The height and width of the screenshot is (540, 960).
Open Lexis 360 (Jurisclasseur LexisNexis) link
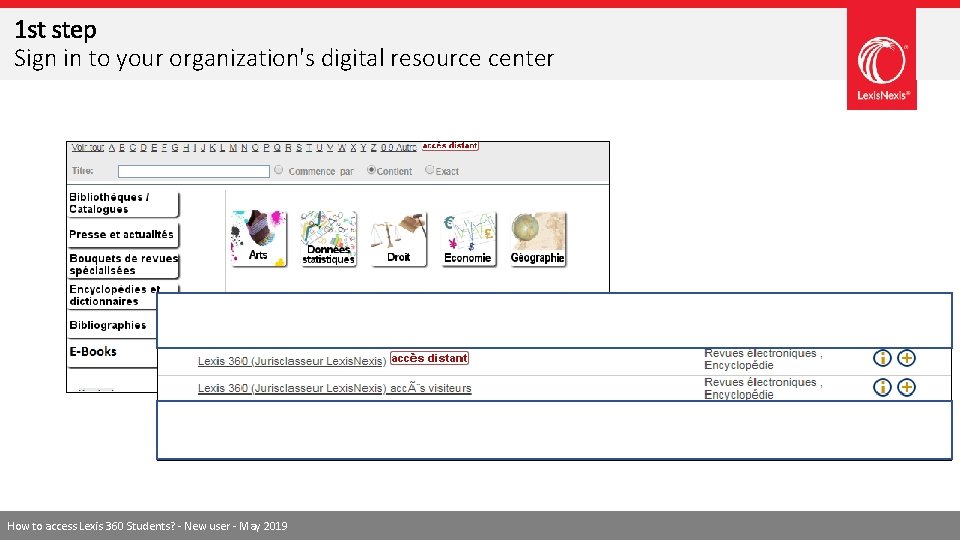point(291,361)
